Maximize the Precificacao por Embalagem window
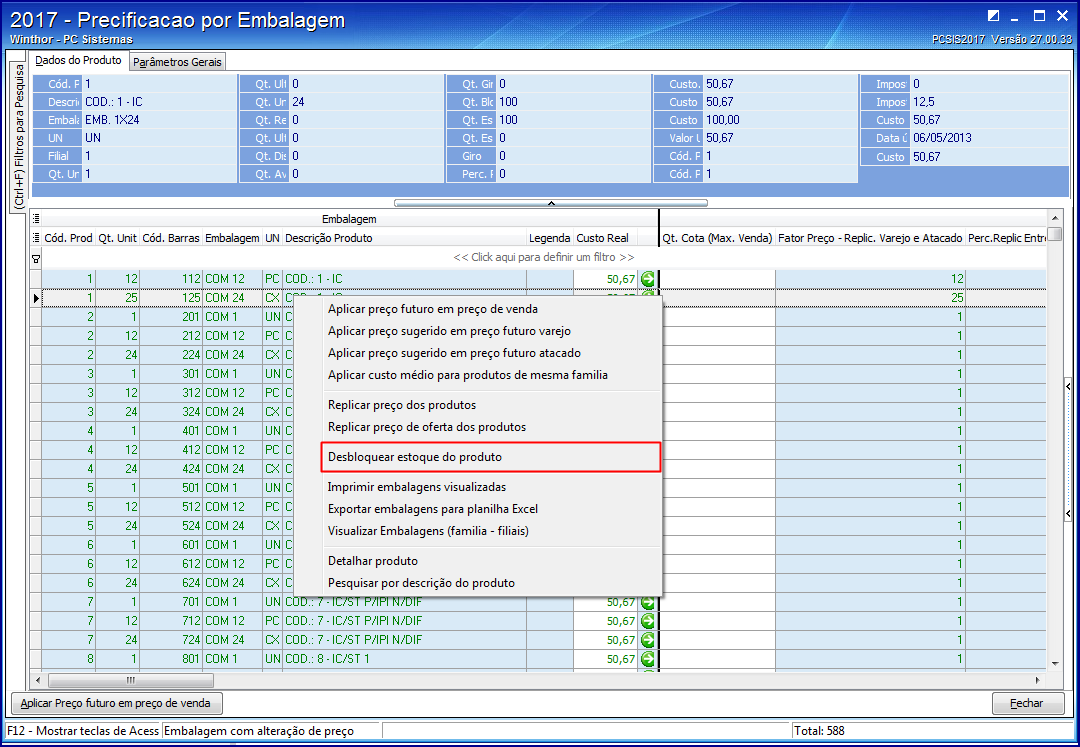 [x=1039, y=16]
